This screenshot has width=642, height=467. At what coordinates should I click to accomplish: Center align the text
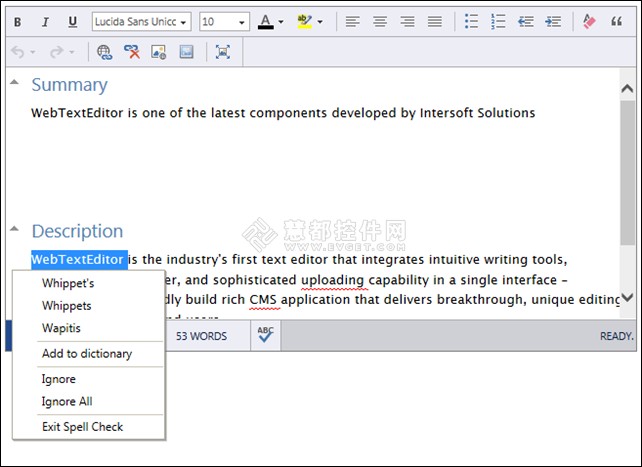[380, 22]
